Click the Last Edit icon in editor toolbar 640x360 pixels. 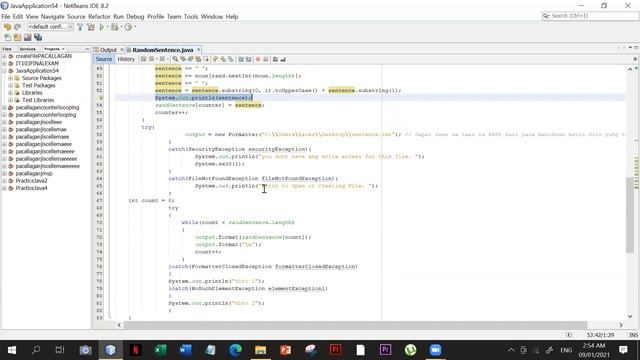[143, 59]
